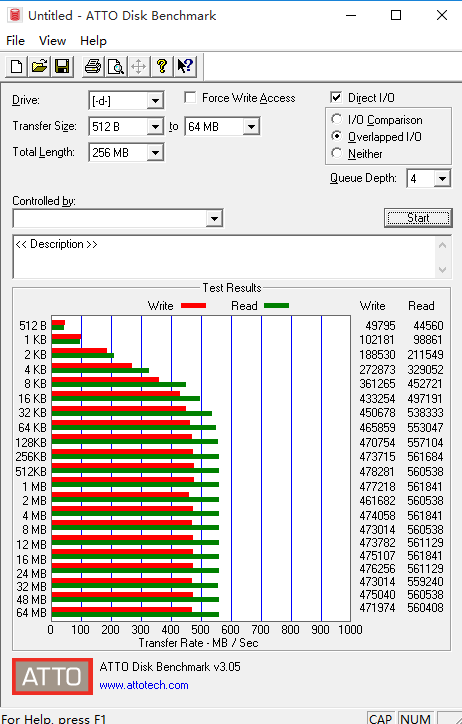
Task: Open the Total Length 256 MB dropdown
Action: click(x=156, y=152)
